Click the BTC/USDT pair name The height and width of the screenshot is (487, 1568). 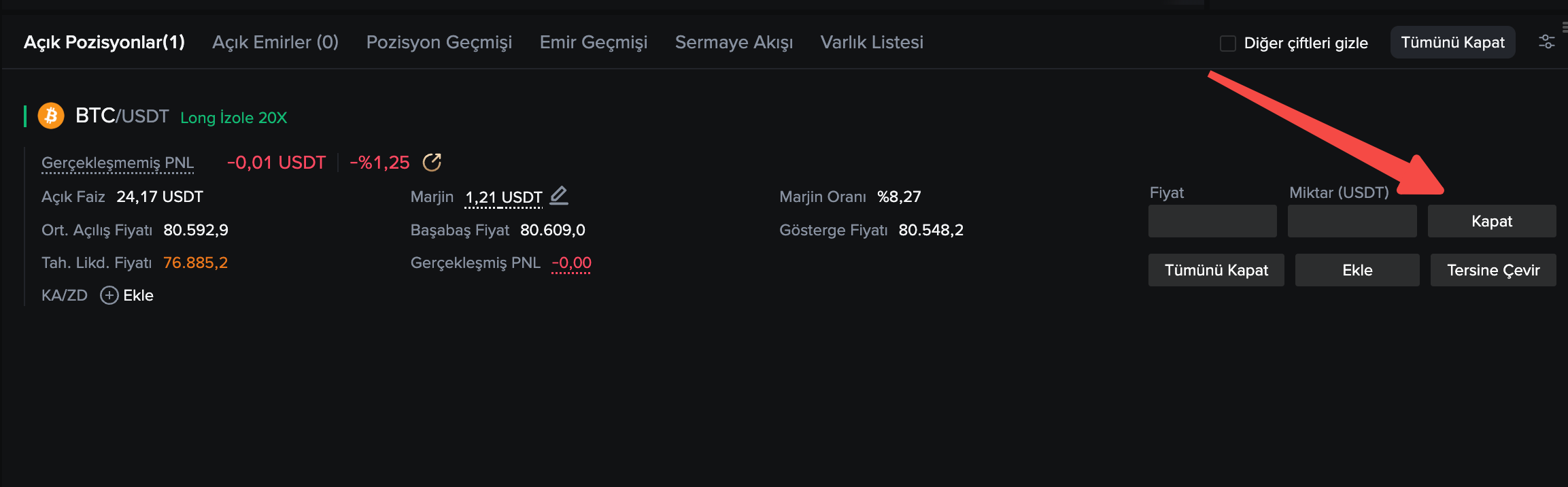pyautogui.click(x=122, y=116)
